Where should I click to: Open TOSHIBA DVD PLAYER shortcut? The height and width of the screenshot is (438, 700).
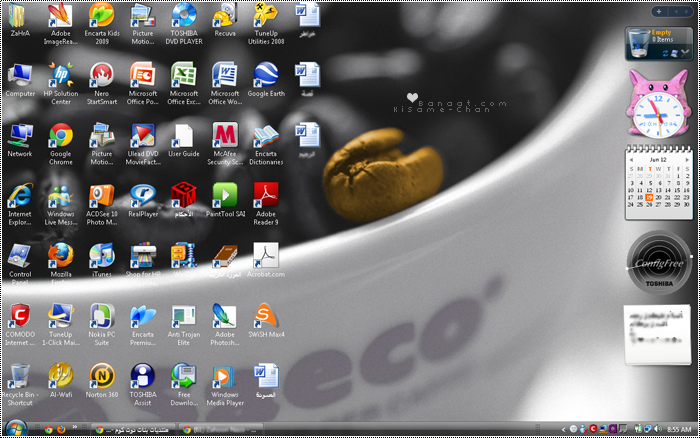click(184, 16)
